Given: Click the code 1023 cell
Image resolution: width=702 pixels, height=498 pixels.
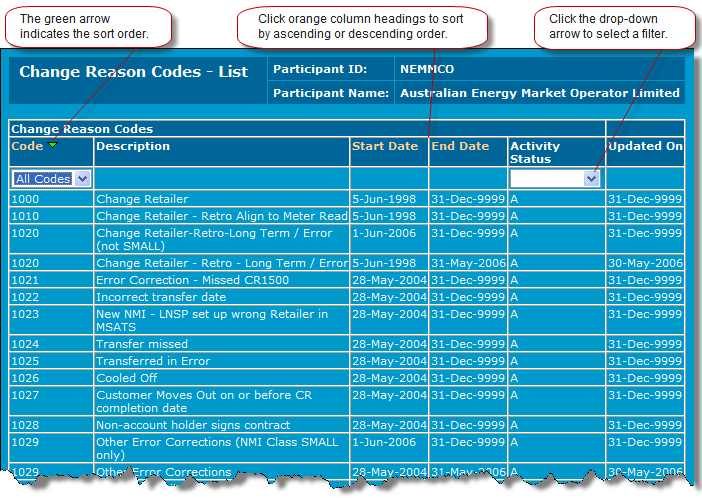Looking at the screenshot, I should coord(25,314).
